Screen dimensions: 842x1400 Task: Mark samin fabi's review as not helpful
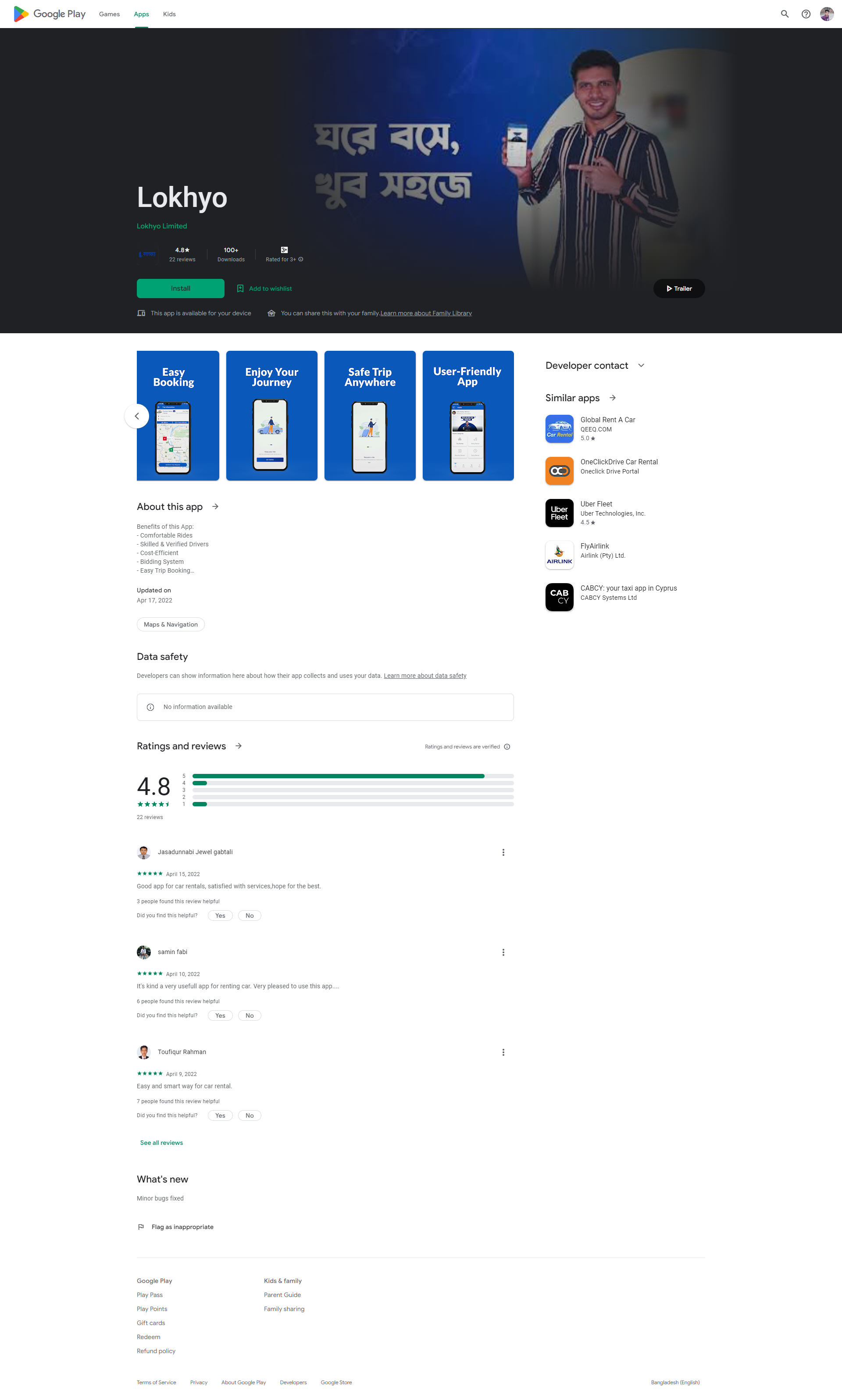coord(249,1015)
